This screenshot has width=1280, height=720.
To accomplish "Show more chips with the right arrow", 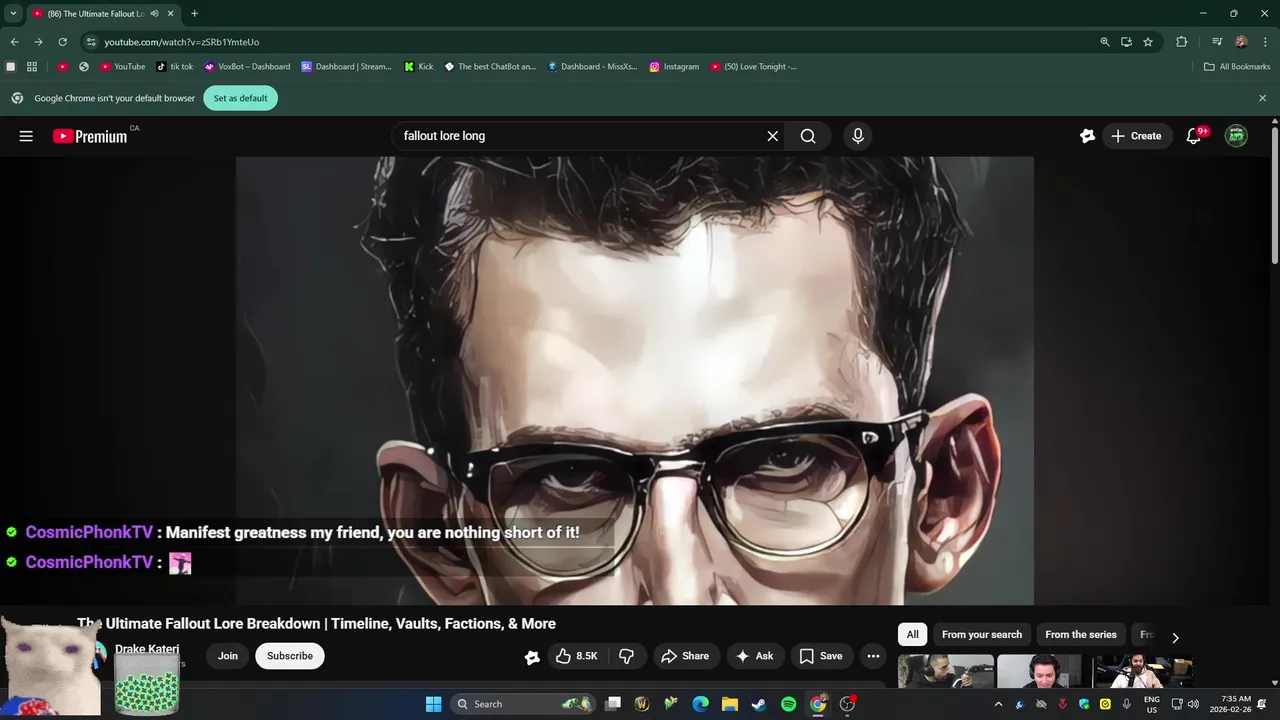I will pyautogui.click(x=1175, y=637).
